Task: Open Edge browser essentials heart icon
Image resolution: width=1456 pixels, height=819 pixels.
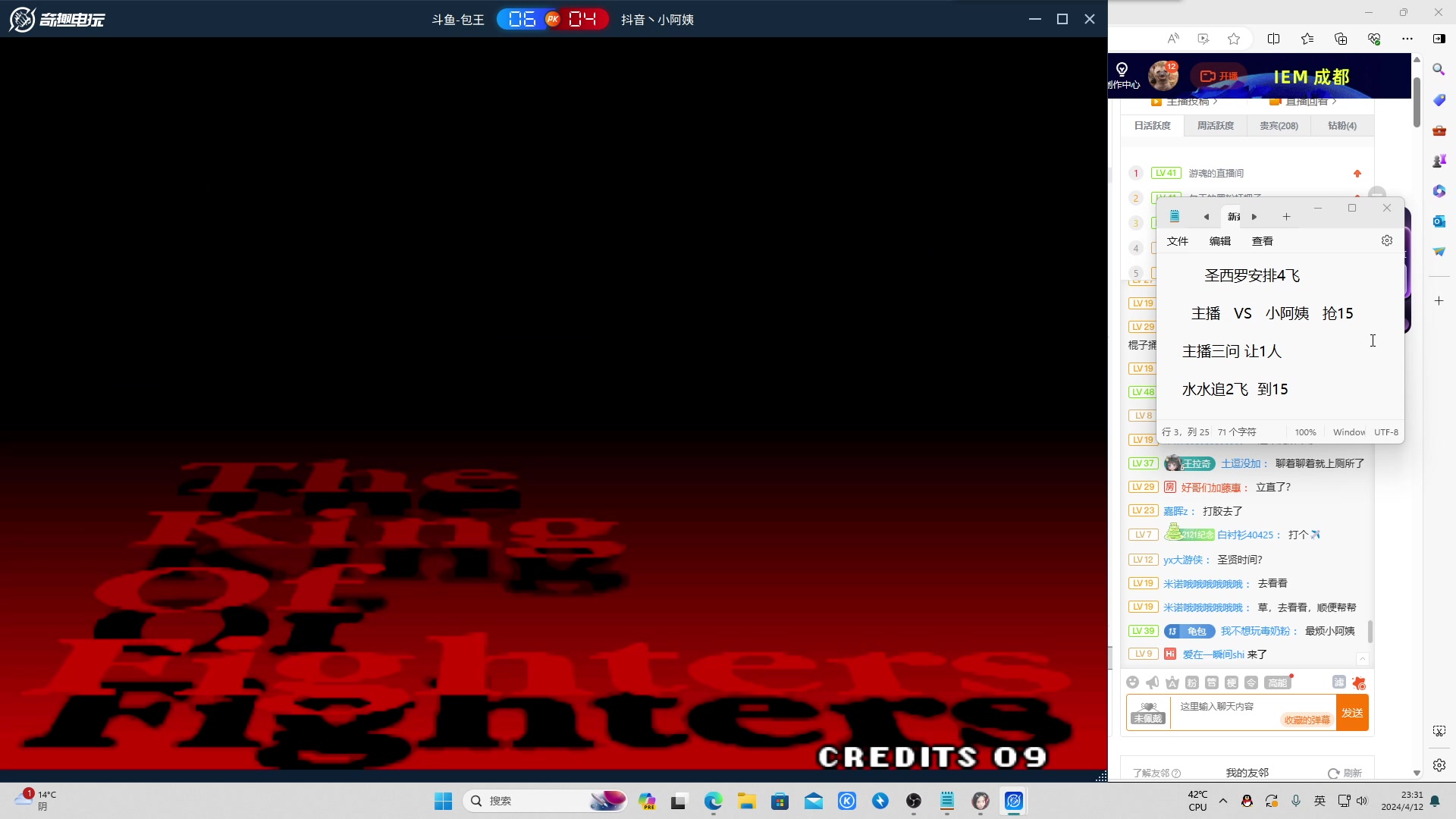Action: pyautogui.click(x=1374, y=39)
